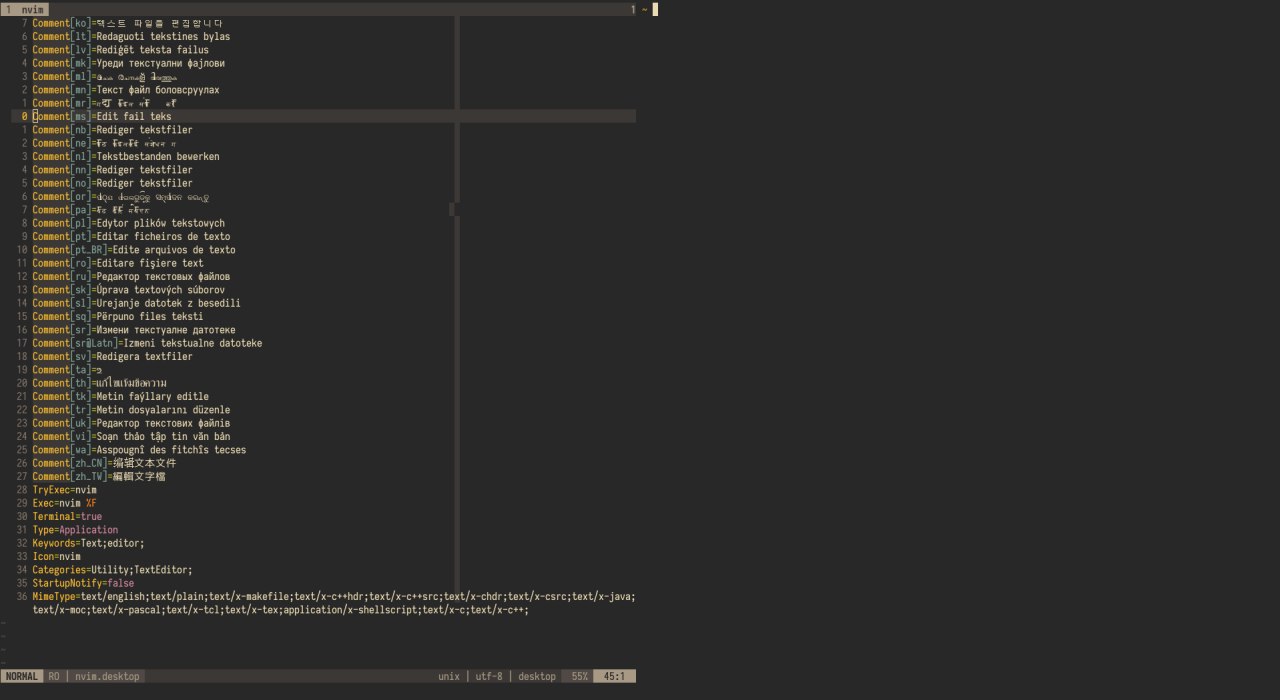The height and width of the screenshot is (700, 1280).
Task: Click the Comment[lv] line
Action: (x=120, y=50)
